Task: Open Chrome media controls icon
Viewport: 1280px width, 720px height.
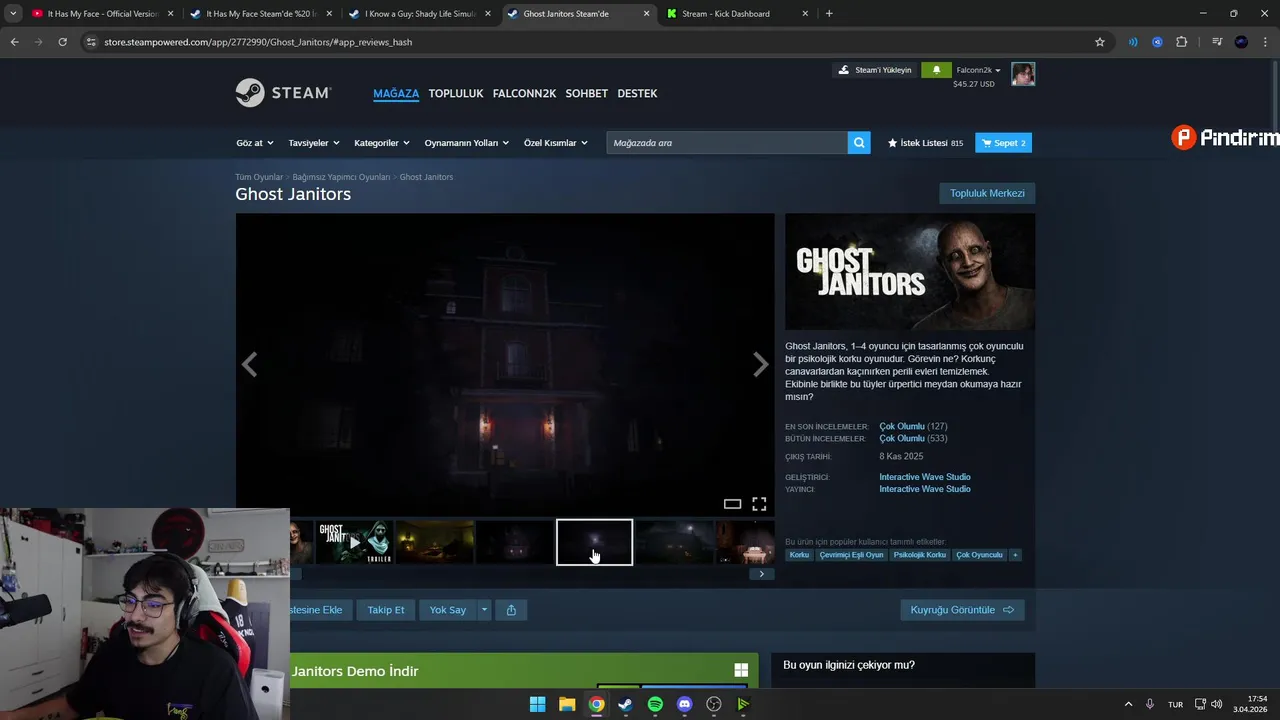Action: [1217, 42]
